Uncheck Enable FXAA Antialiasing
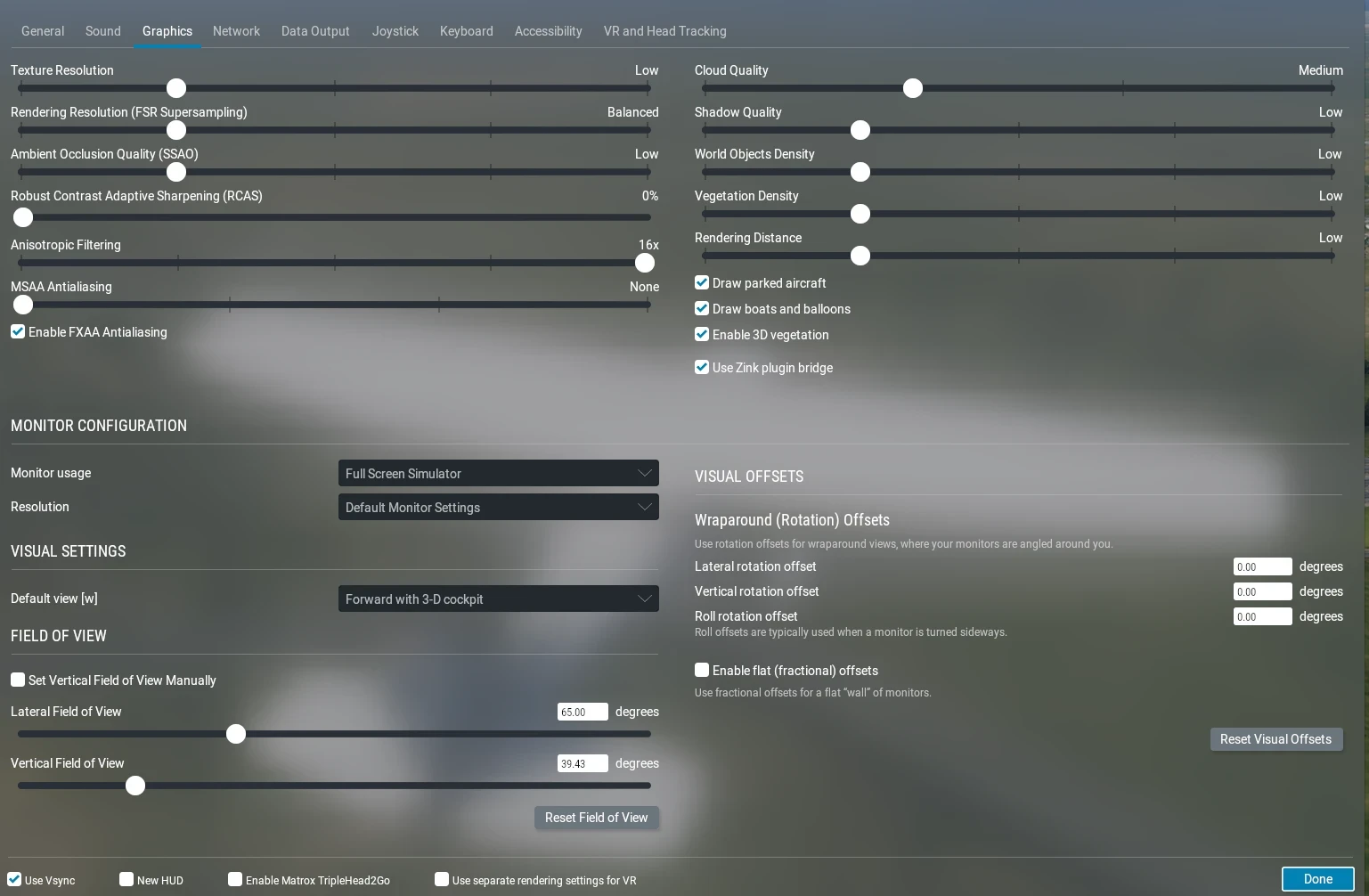Viewport: 1369px width, 896px height. tap(18, 331)
